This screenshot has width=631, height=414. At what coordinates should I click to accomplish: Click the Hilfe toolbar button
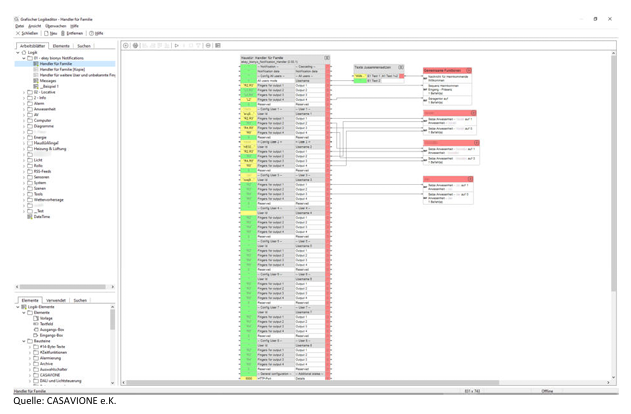pyautogui.click(x=96, y=33)
